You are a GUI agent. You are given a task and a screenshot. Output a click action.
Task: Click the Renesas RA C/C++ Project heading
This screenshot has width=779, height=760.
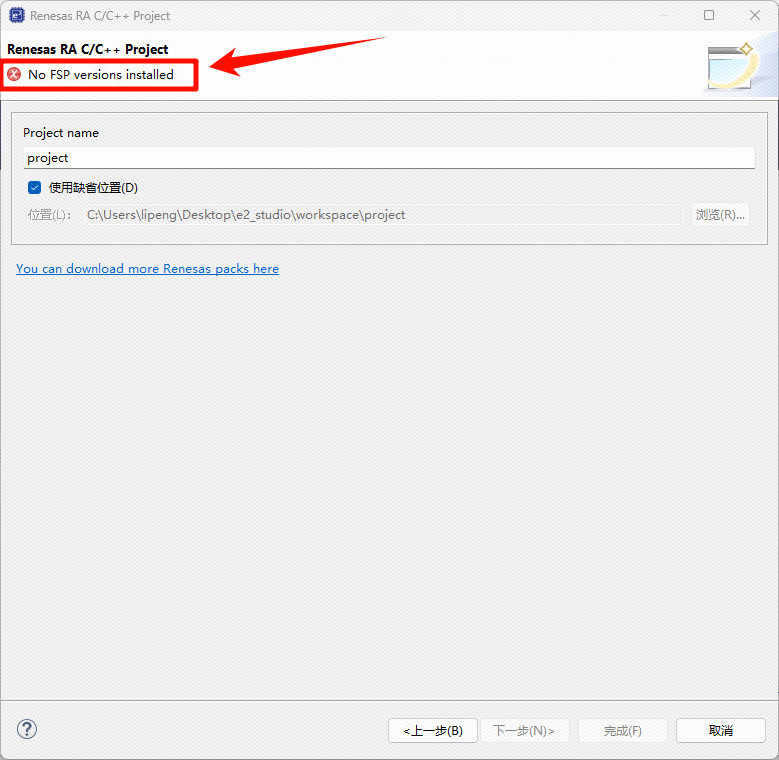[87, 49]
